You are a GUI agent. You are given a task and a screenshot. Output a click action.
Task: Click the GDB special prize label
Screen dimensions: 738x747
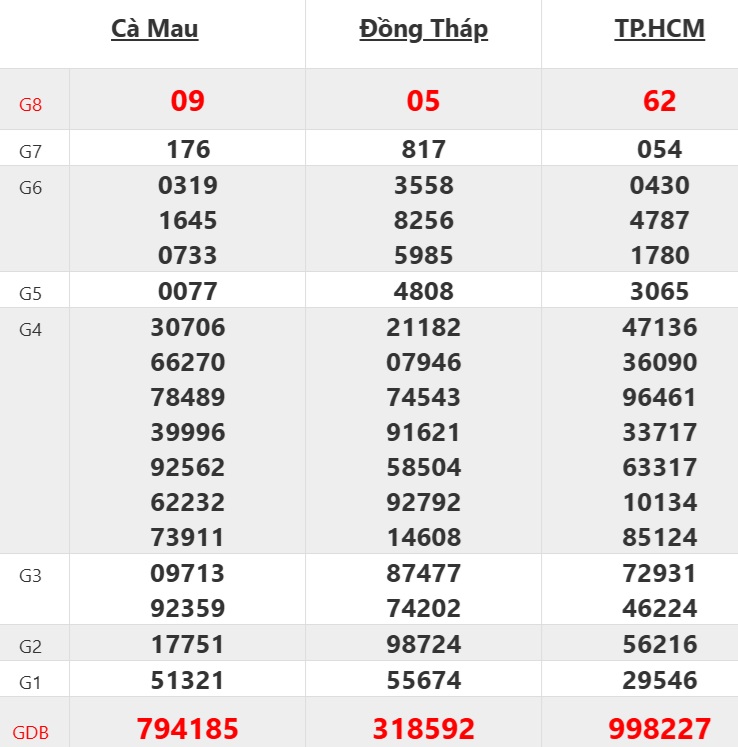click(31, 731)
